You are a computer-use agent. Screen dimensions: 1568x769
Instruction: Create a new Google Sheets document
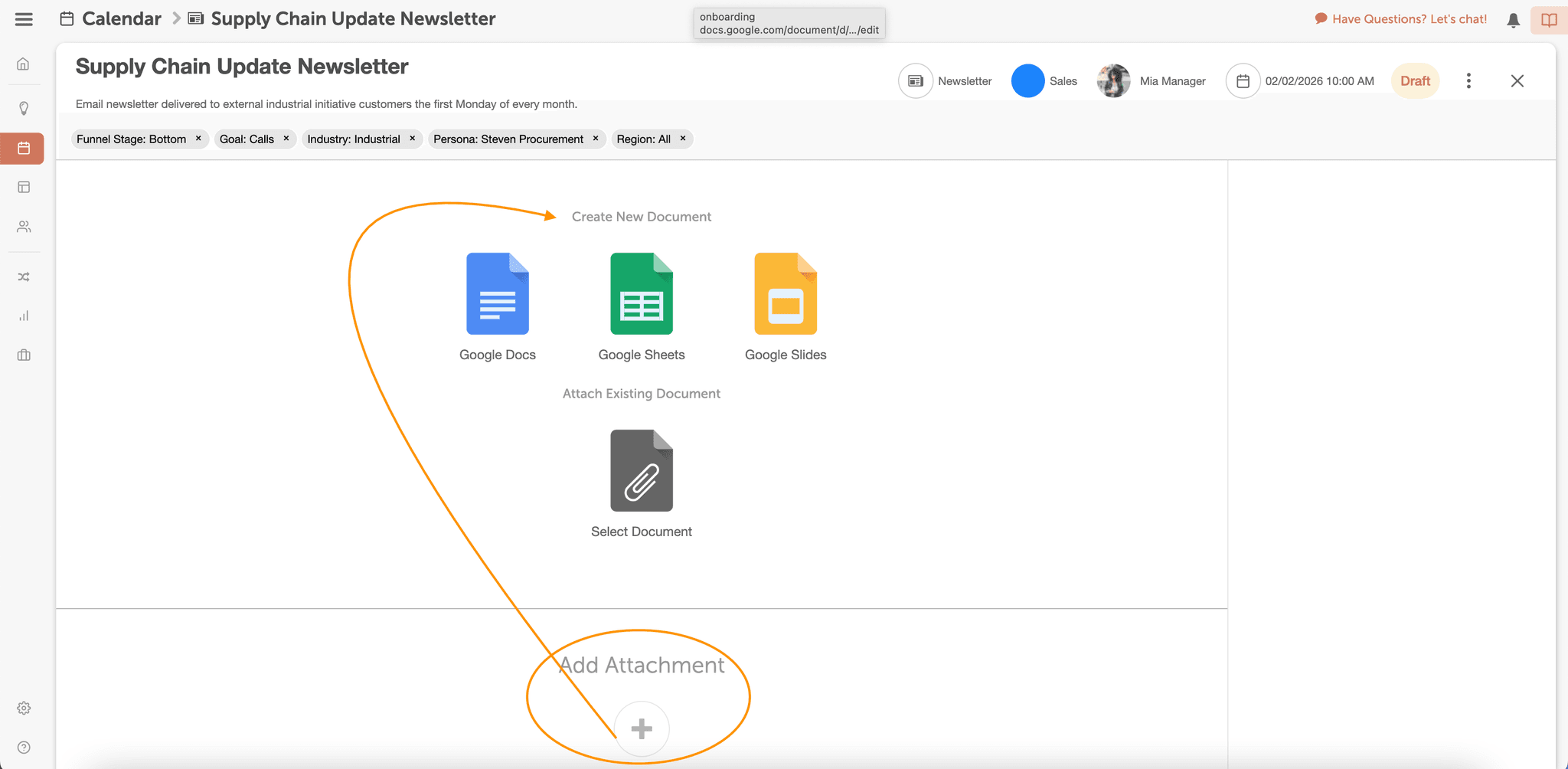(642, 293)
